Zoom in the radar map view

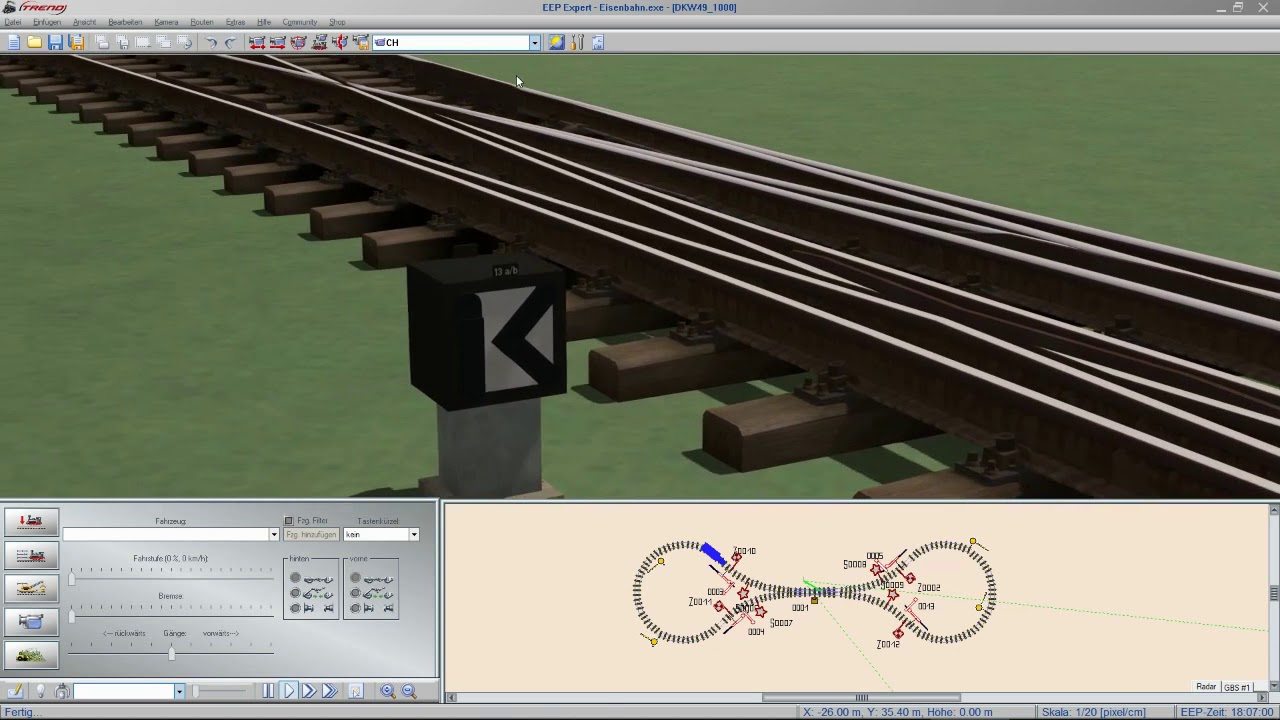tap(388, 691)
